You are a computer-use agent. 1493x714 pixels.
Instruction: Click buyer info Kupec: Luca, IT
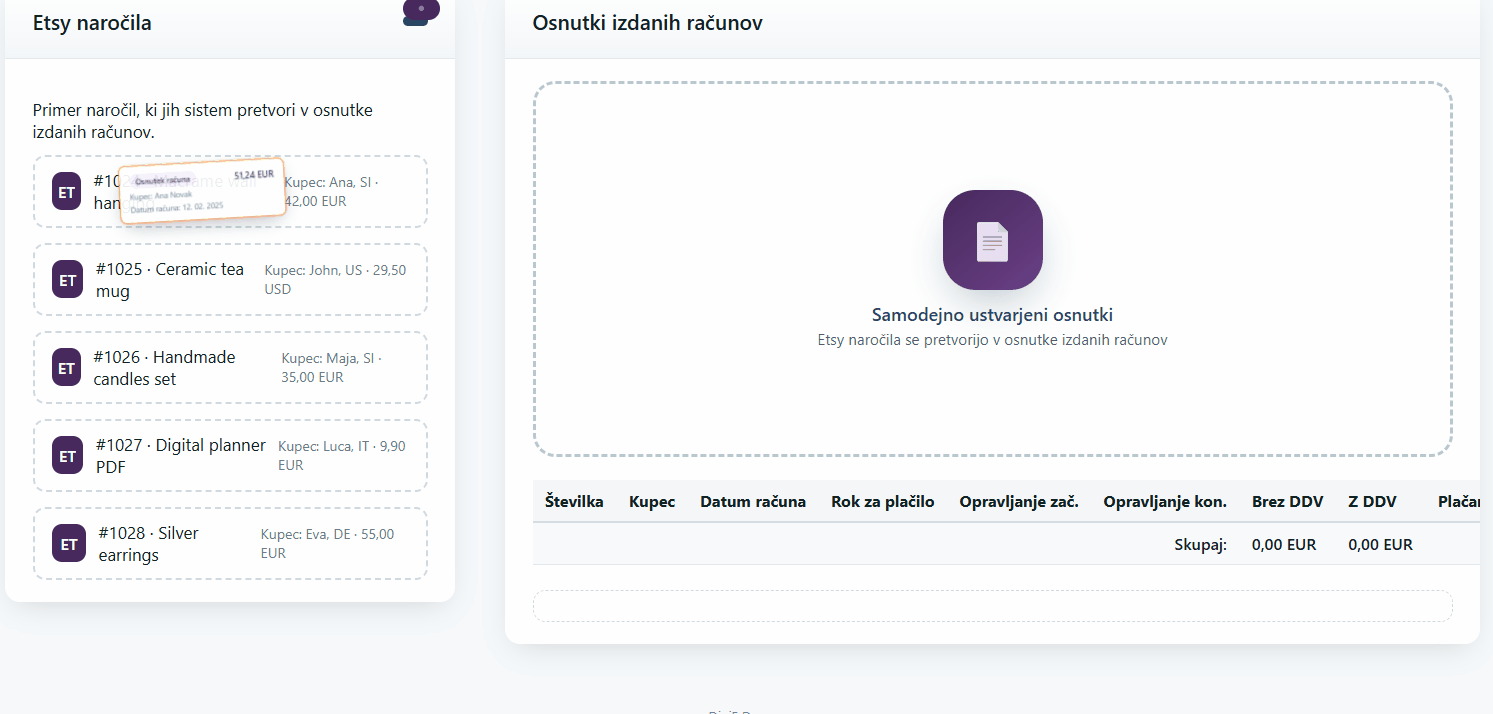tap(342, 456)
